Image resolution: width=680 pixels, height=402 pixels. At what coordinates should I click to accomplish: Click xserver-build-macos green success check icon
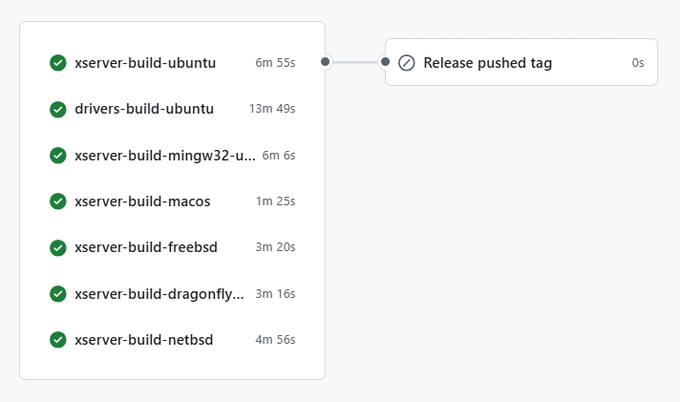(x=58, y=201)
